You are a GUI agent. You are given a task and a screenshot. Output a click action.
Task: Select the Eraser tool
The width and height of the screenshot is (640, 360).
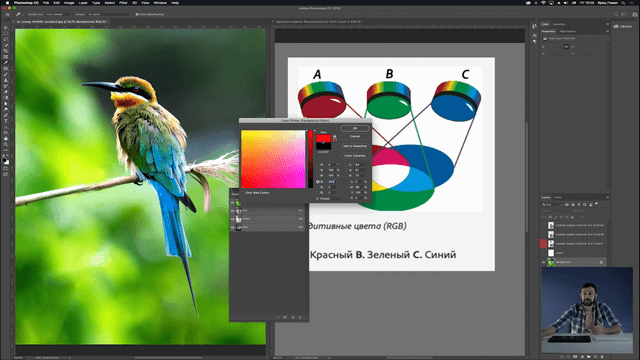click(6, 91)
